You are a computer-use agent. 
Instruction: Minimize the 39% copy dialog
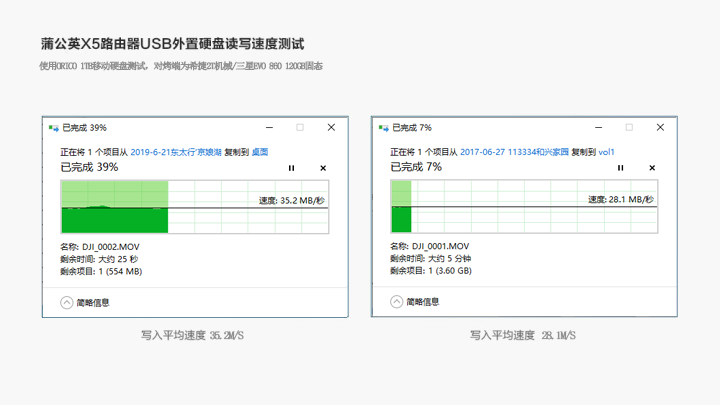point(269,128)
